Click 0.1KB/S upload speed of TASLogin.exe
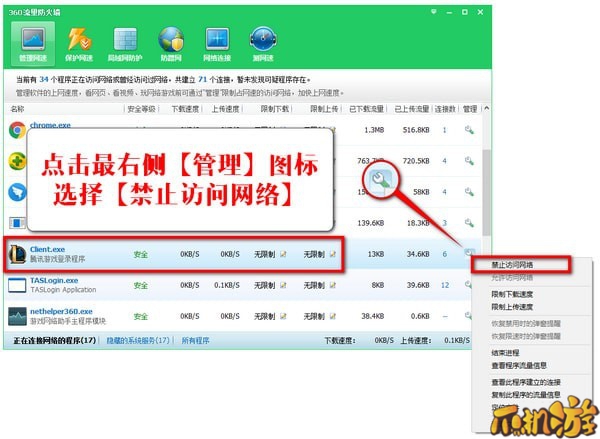600x439 pixels. click(x=227, y=285)
